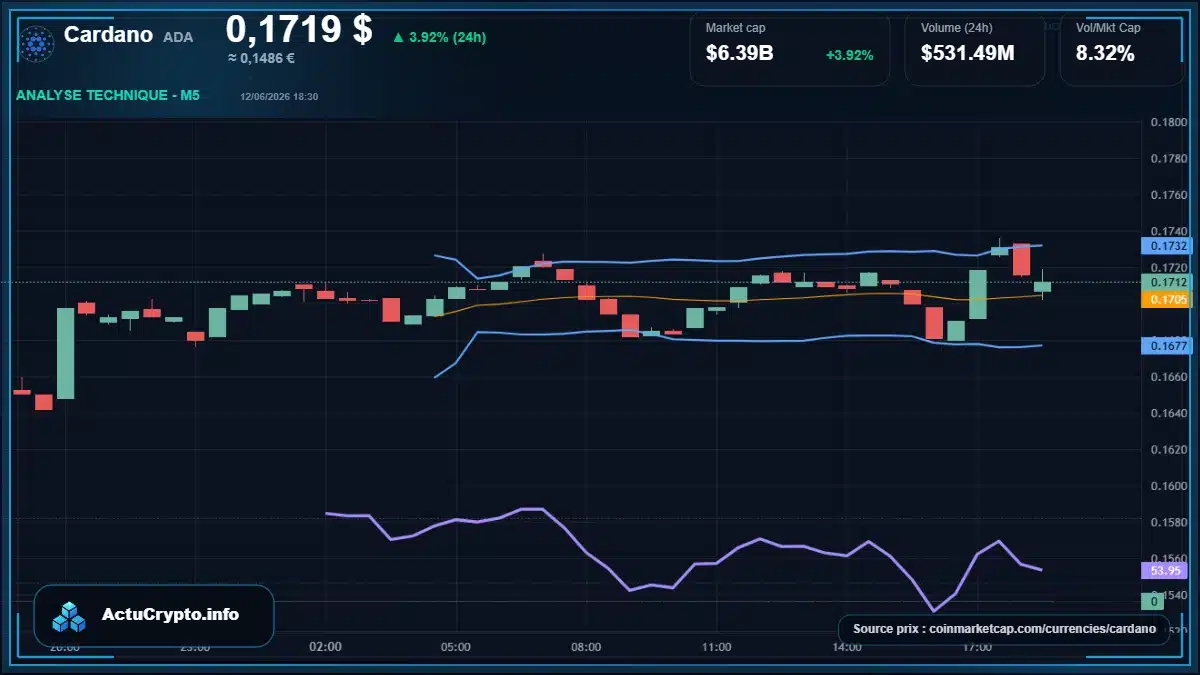1200x675 pixels.
Task: Click the 0.1740 price axis label
Action: (x=1169, y=231)
